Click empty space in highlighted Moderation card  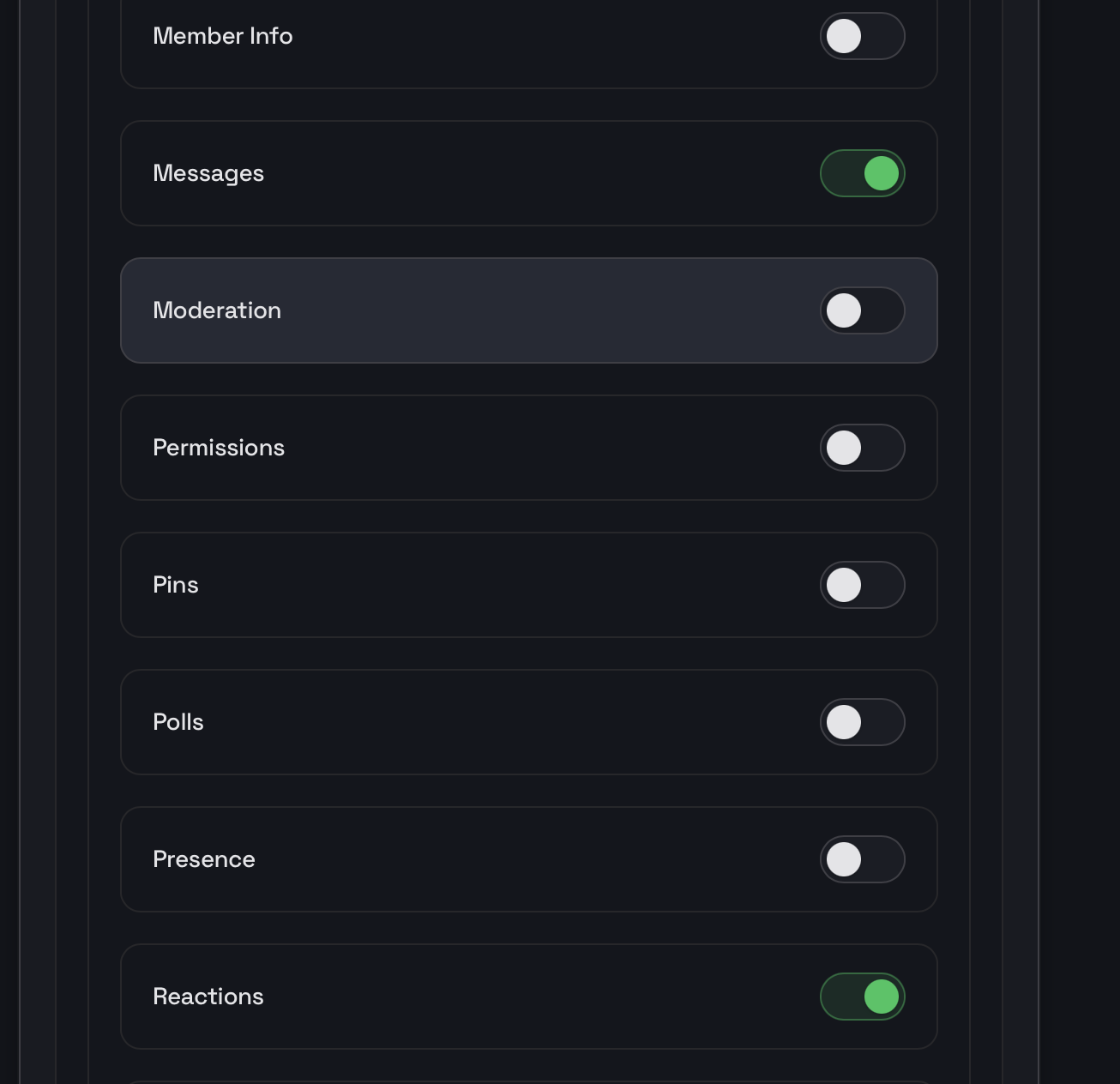tap(549, 310)
